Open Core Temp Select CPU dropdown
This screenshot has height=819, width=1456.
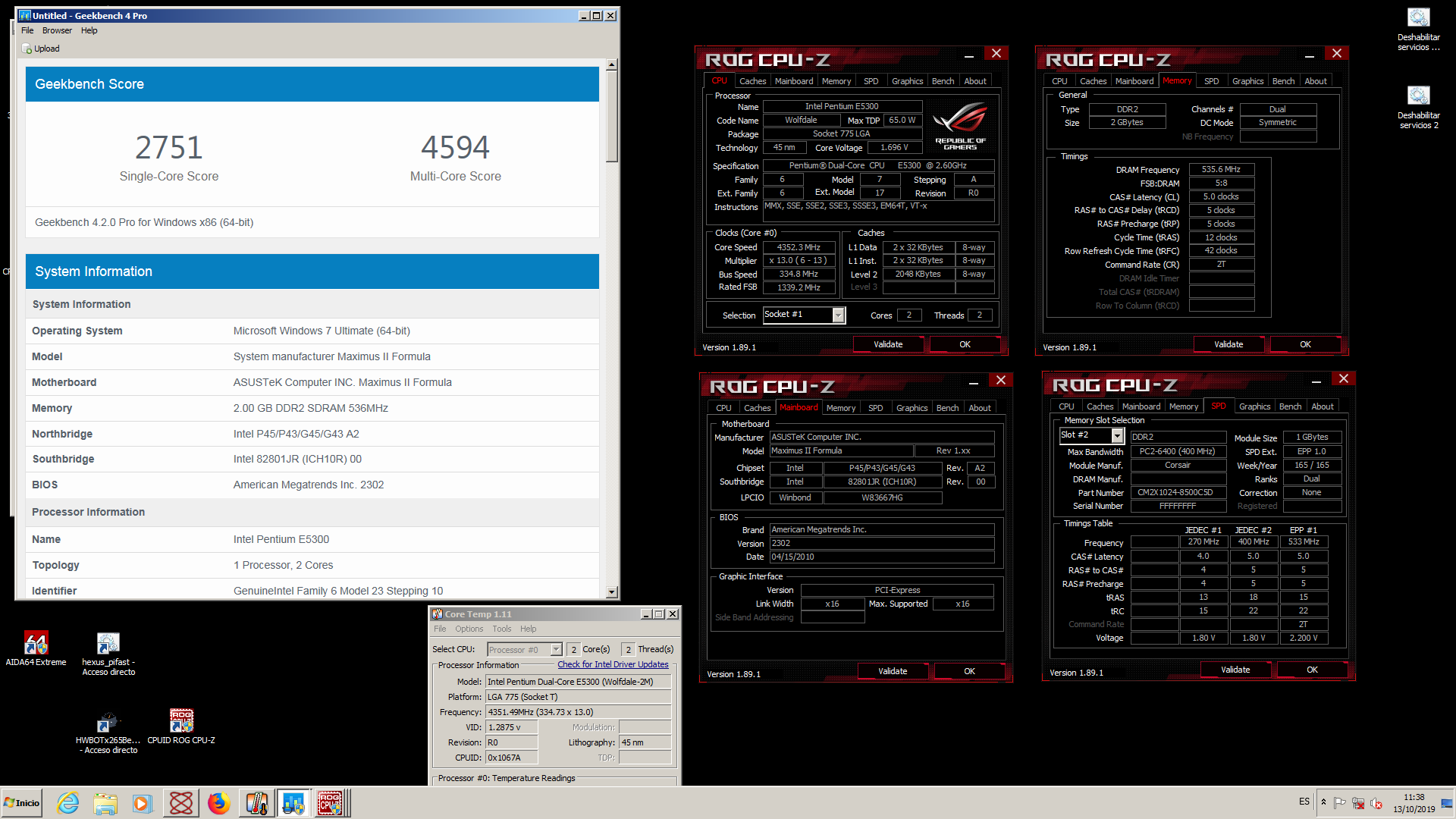pyautogui.click(x=524, y=650)
